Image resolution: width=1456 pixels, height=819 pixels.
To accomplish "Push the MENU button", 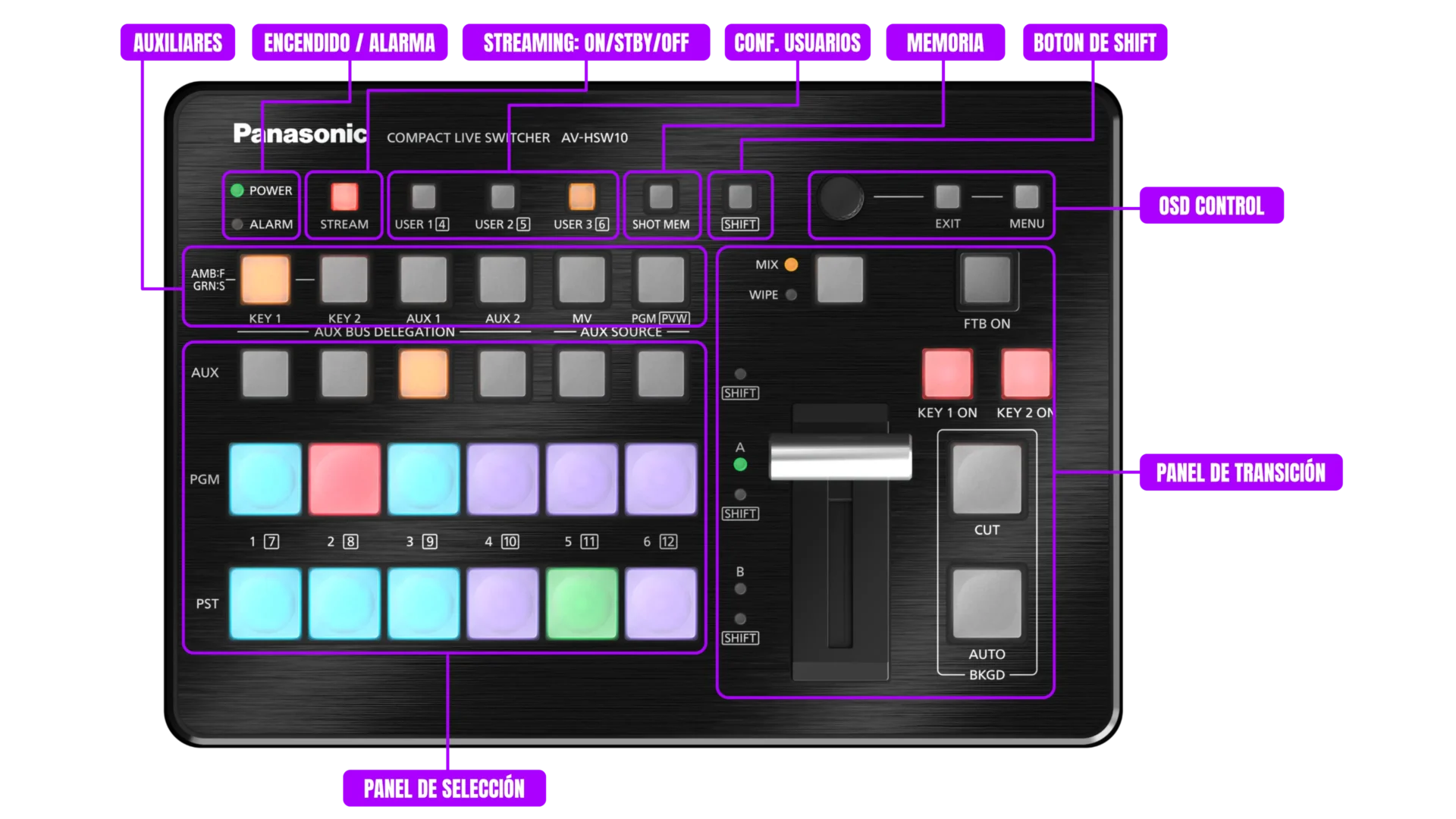I will [x=1026, y=197].
